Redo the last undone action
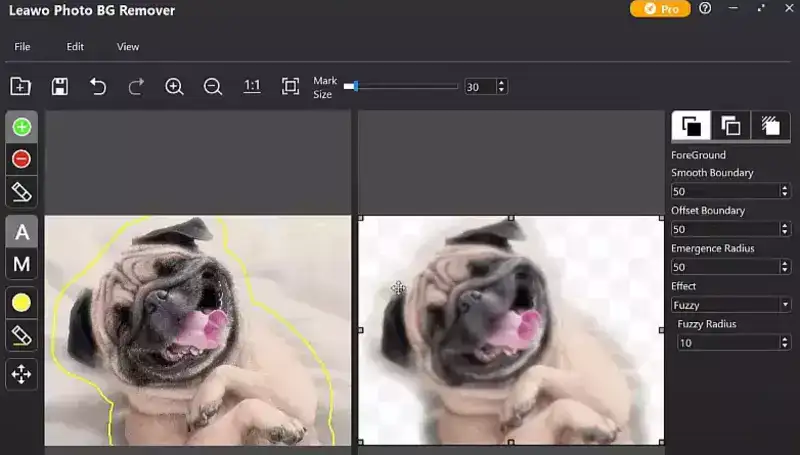 coord(136,86)
